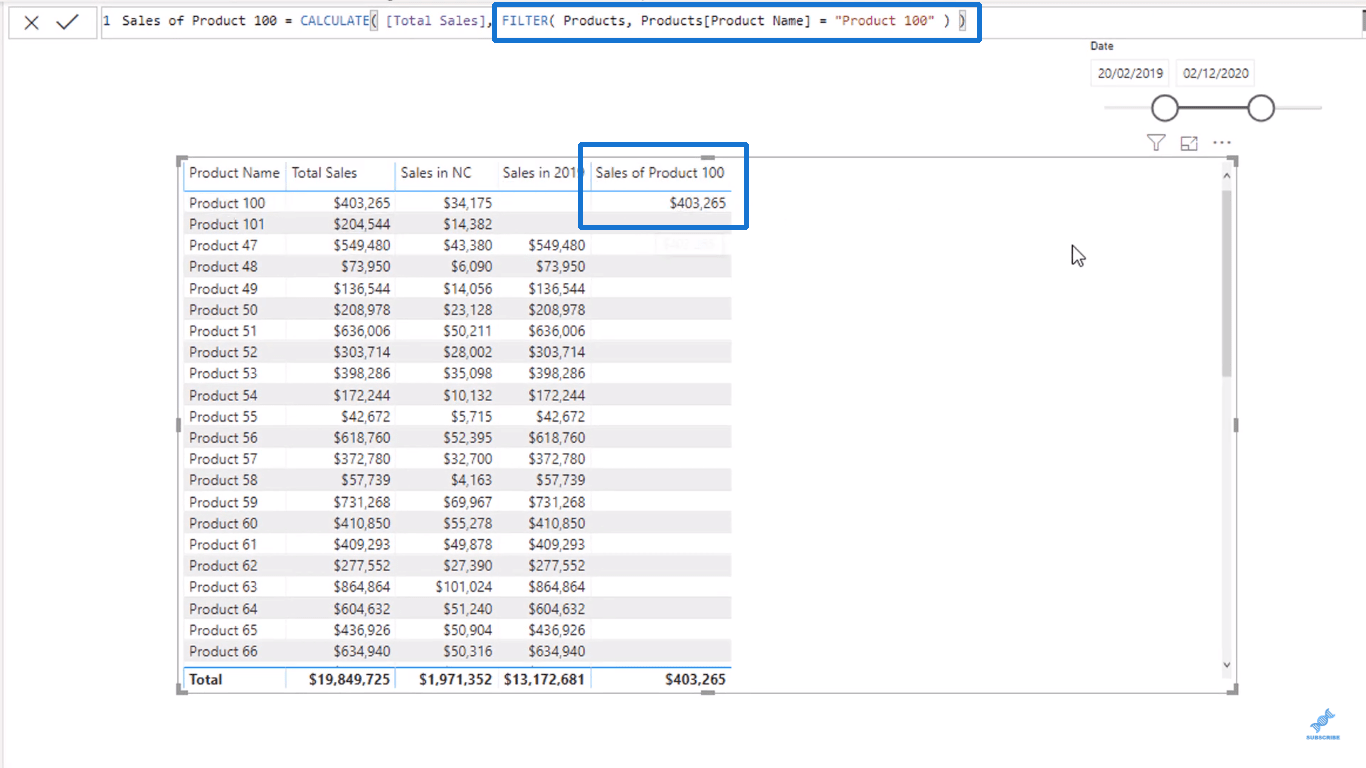Click total sales value $19,849,725
This screenshot has height=768, width=1366.
pyautogui.click(x=351, y=679)
